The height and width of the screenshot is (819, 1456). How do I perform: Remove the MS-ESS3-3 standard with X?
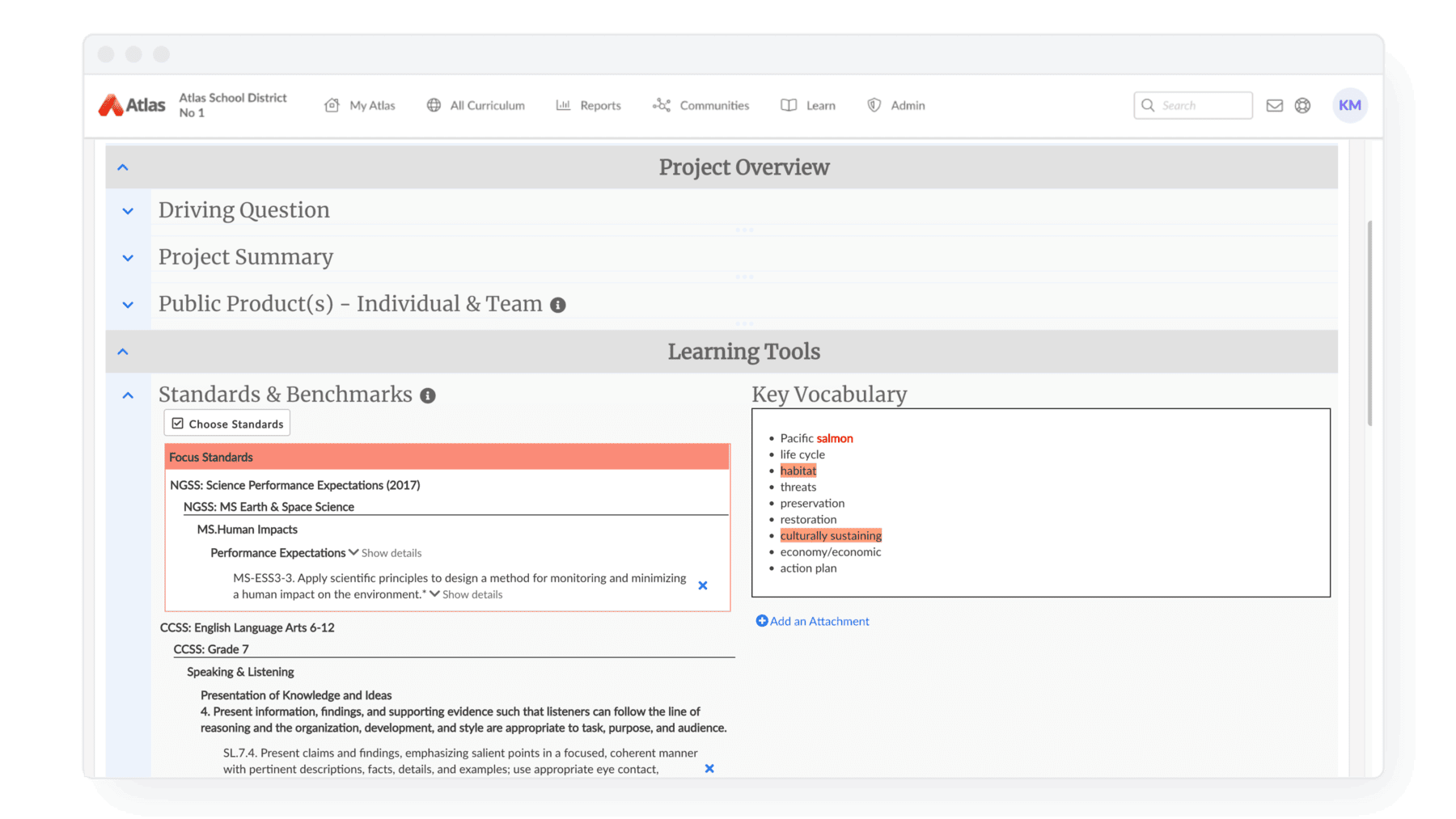(702, 585)
